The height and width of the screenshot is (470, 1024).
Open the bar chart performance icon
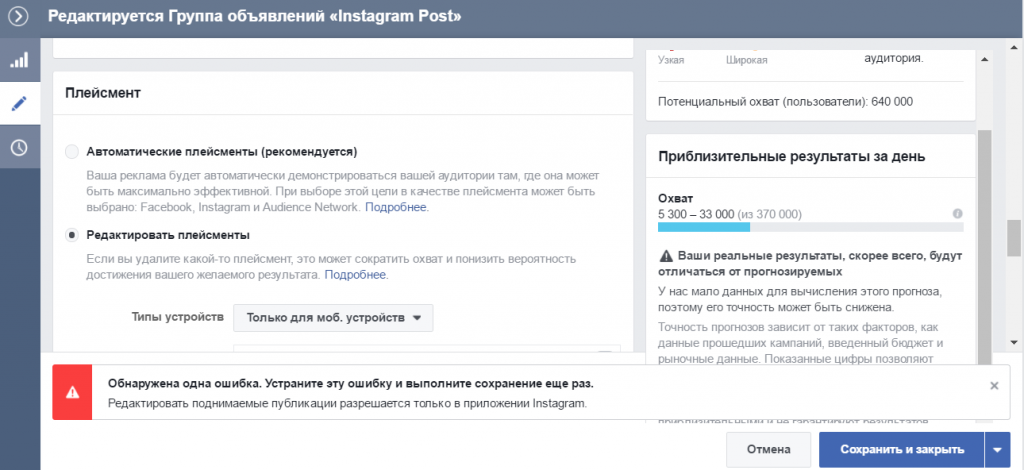[x=19, y=61]
